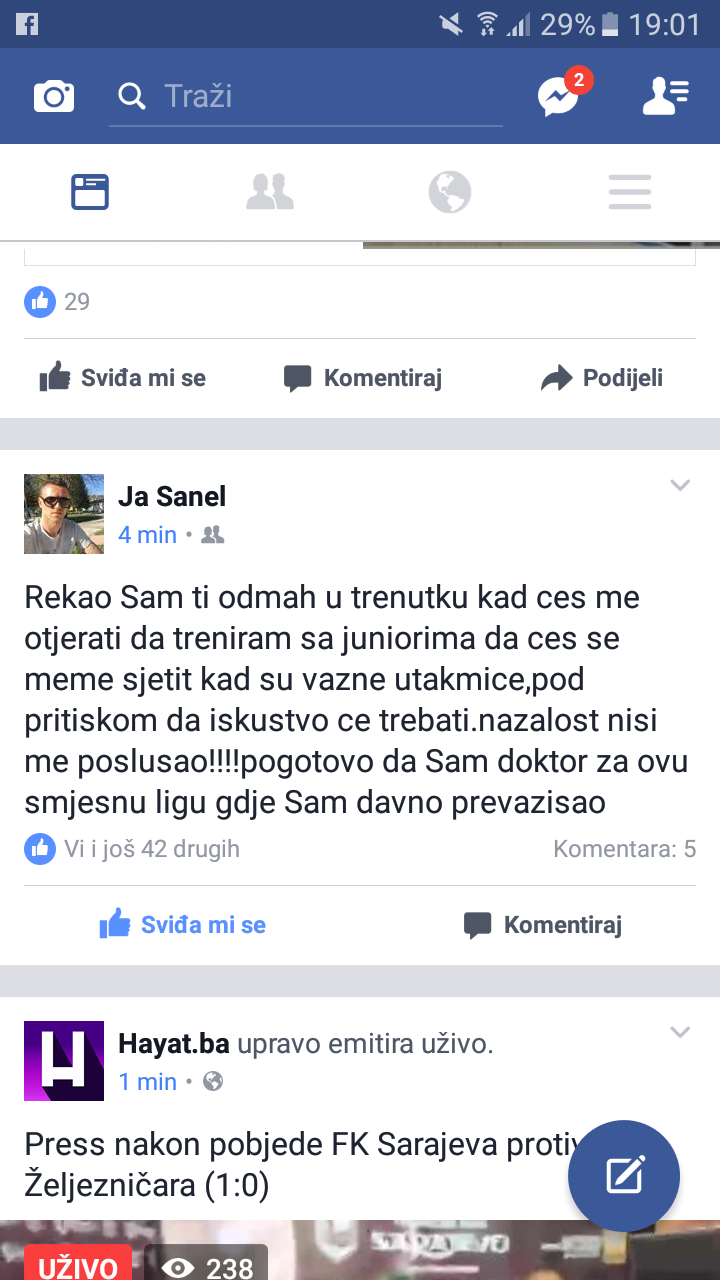
Task: Open the Notifications globe tab
Action: click(x=450, y=192)
